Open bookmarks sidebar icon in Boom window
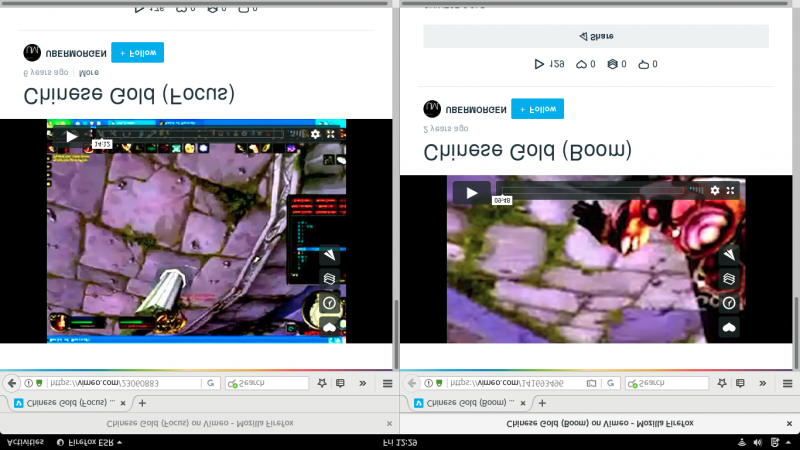Screen dimensions: 800x450 (740, 383)
